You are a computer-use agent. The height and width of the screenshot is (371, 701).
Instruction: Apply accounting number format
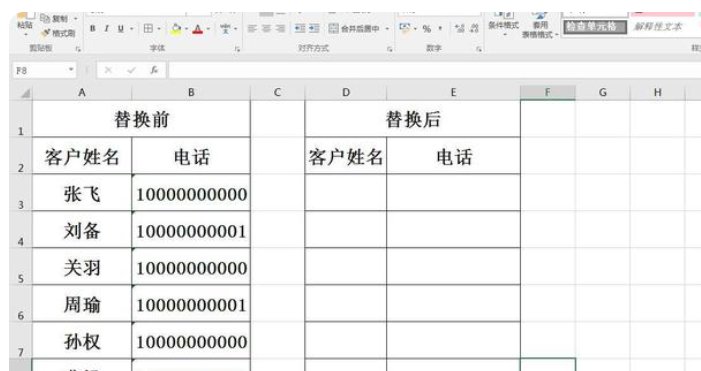[x=405, y=28]
